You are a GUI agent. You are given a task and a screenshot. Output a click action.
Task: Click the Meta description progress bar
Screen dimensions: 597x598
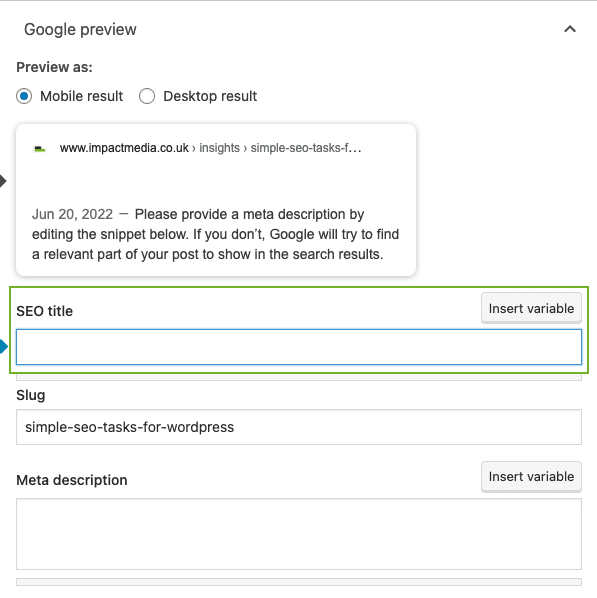[x=299, y=582]
